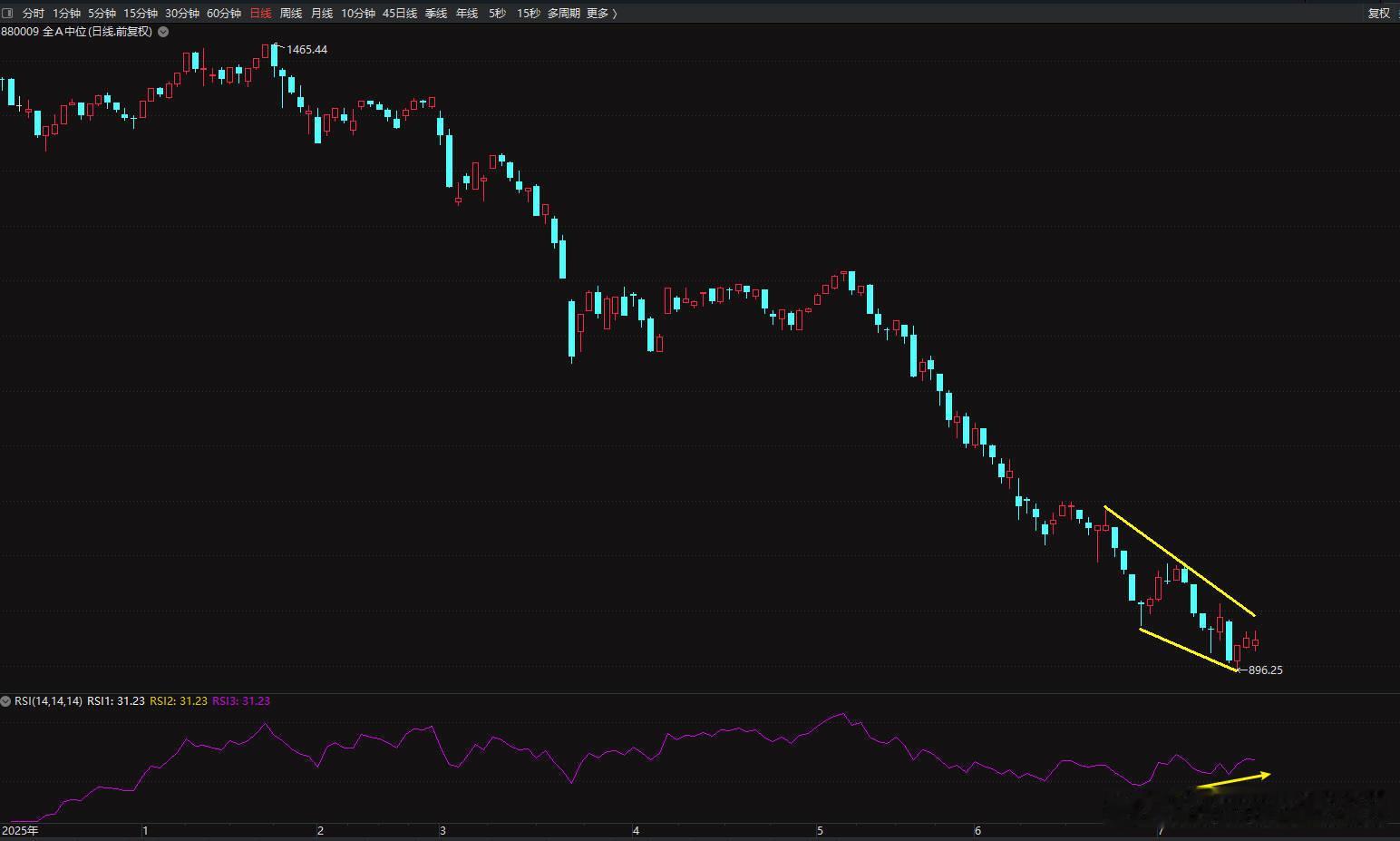Select 45日线 period tab
Screen dimensions: 1400x841
(x=400, y=13)
